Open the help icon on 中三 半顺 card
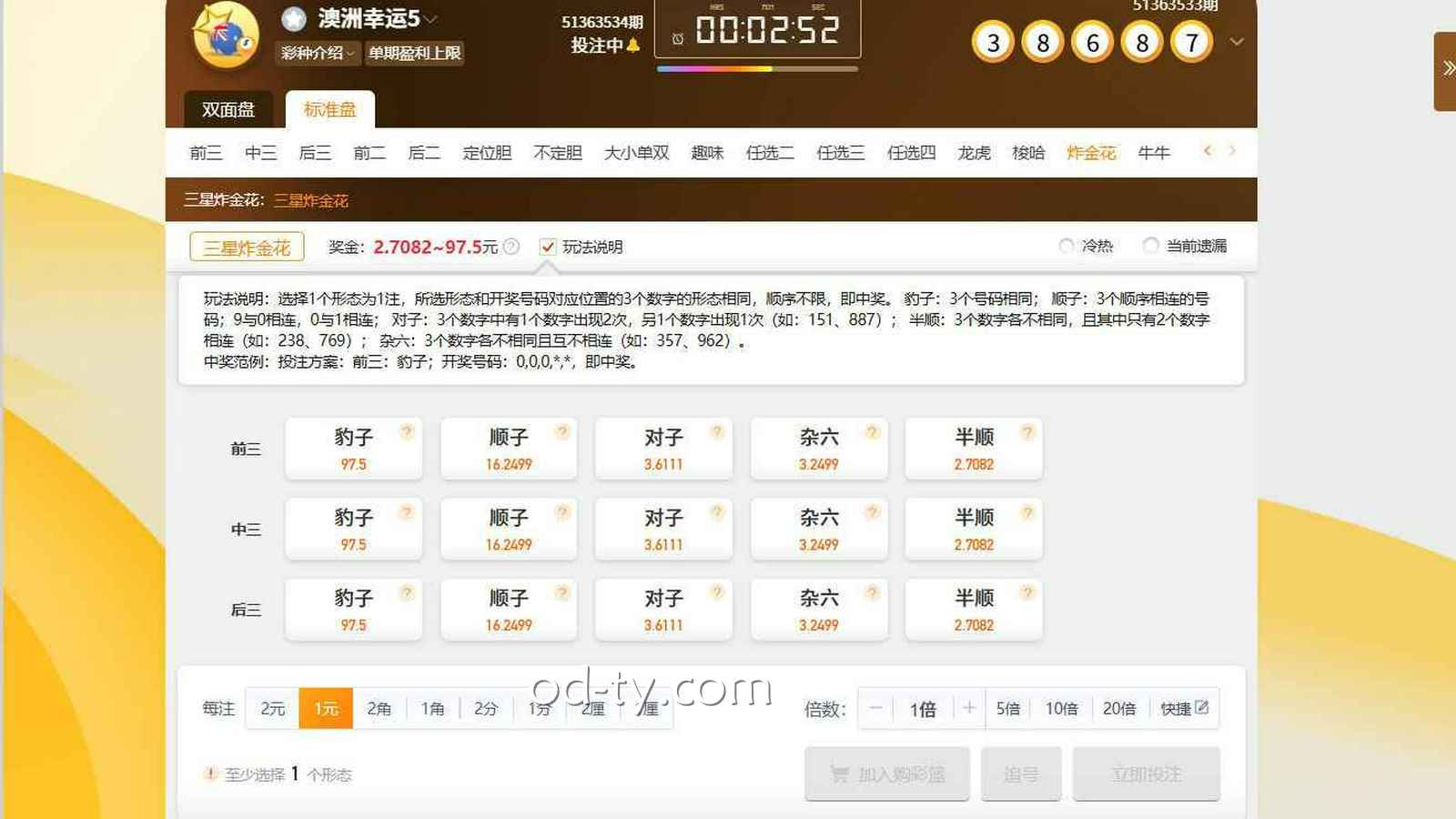The height and width of the screenshot is (819, 1456). pos(1027,512)
